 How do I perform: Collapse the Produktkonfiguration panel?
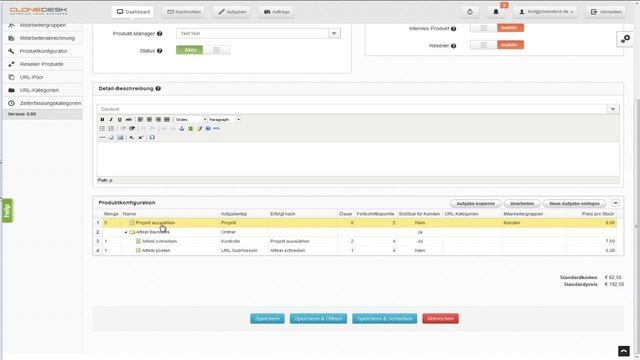tap(615, 203)
